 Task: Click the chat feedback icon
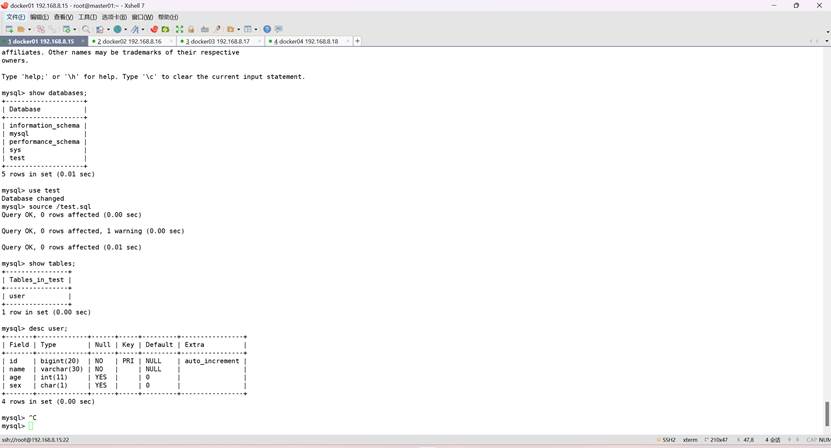click(x=279, y=29)
